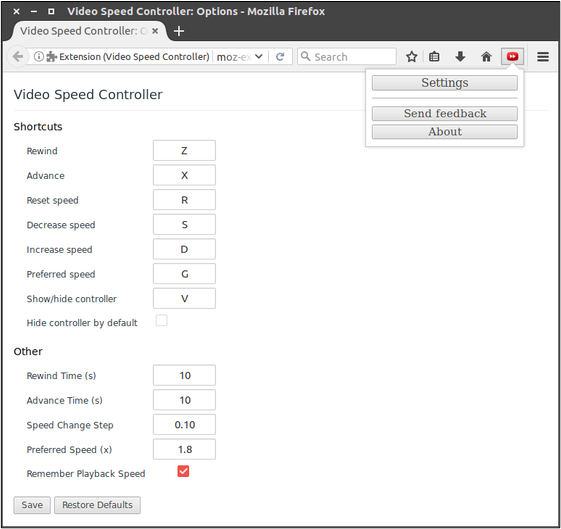Close the Firefox window

(x=16, y=11)
